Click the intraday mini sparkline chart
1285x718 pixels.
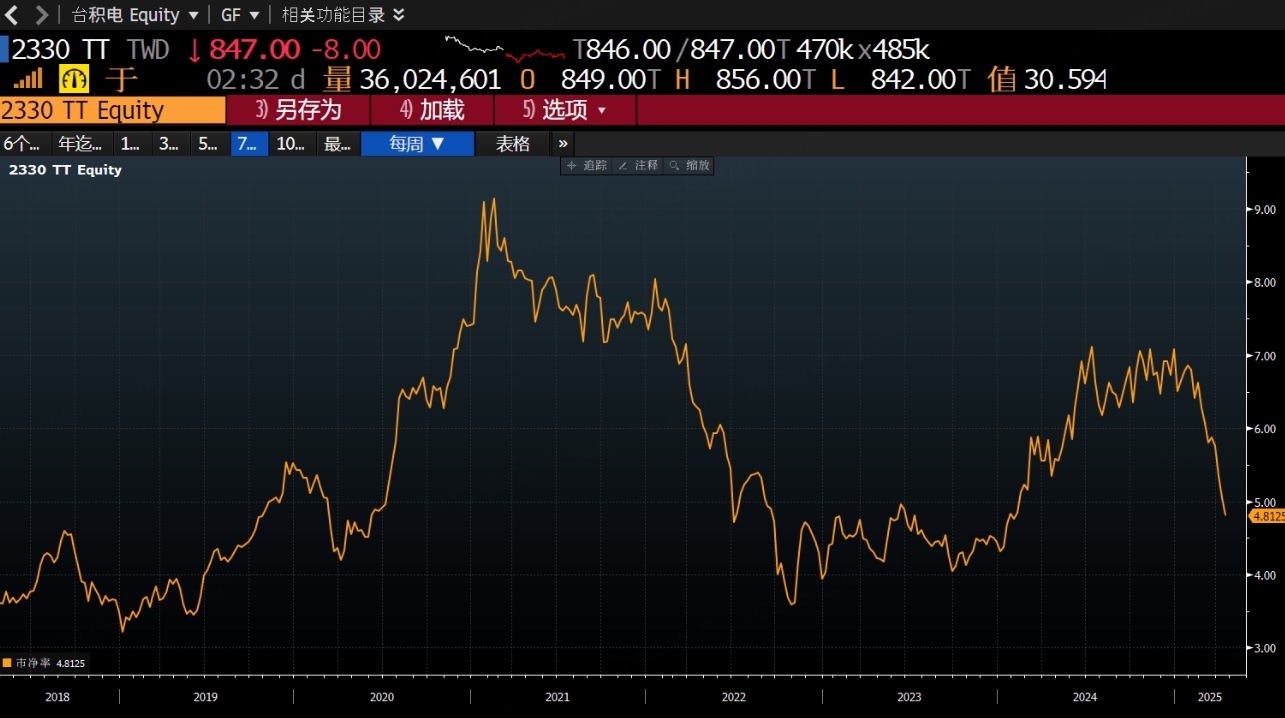pos(505,48)
